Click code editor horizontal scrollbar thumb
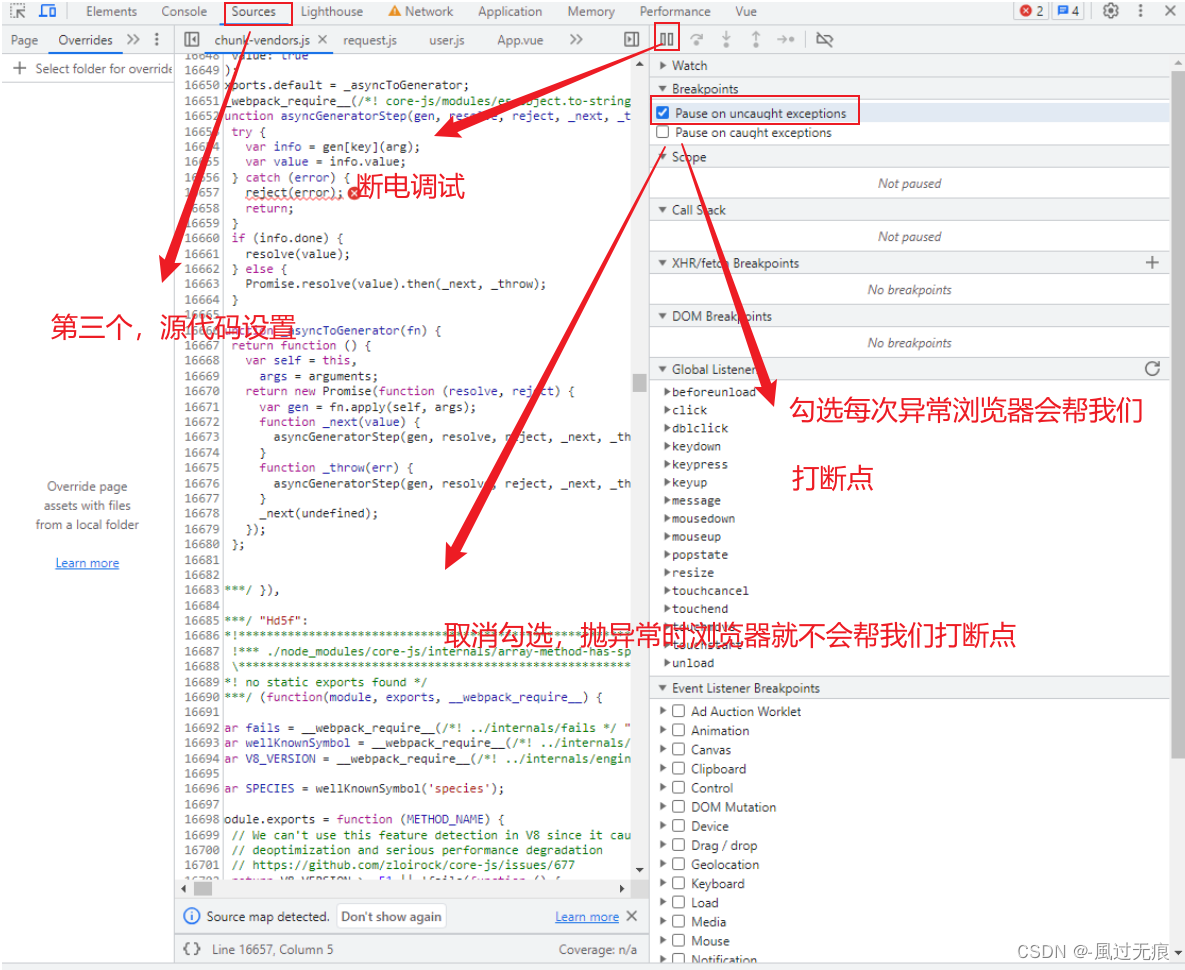 [x=203, y=888]
